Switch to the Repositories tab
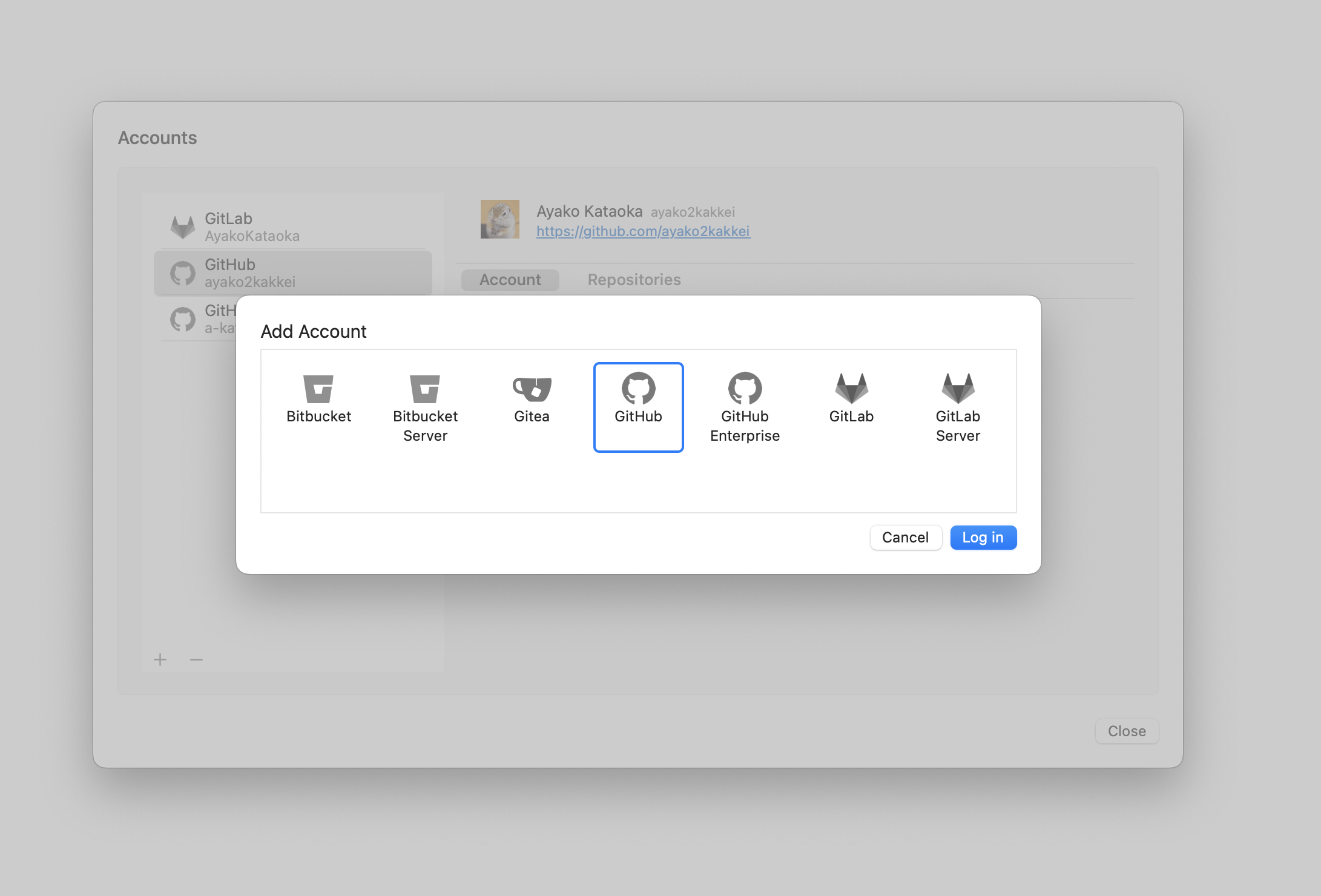 tap(634, 280)
